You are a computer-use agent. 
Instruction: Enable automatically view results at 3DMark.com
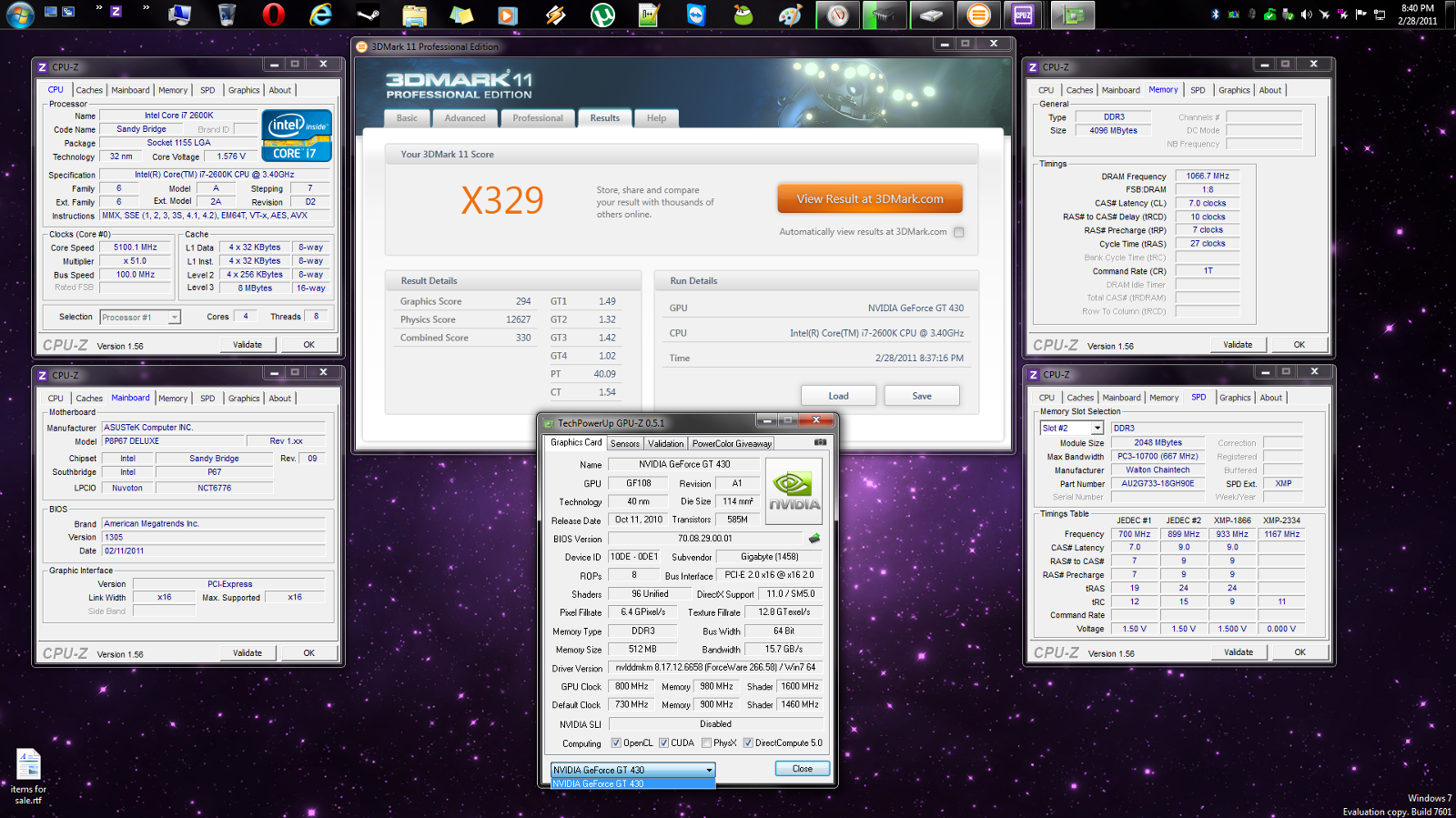[958, 232]
